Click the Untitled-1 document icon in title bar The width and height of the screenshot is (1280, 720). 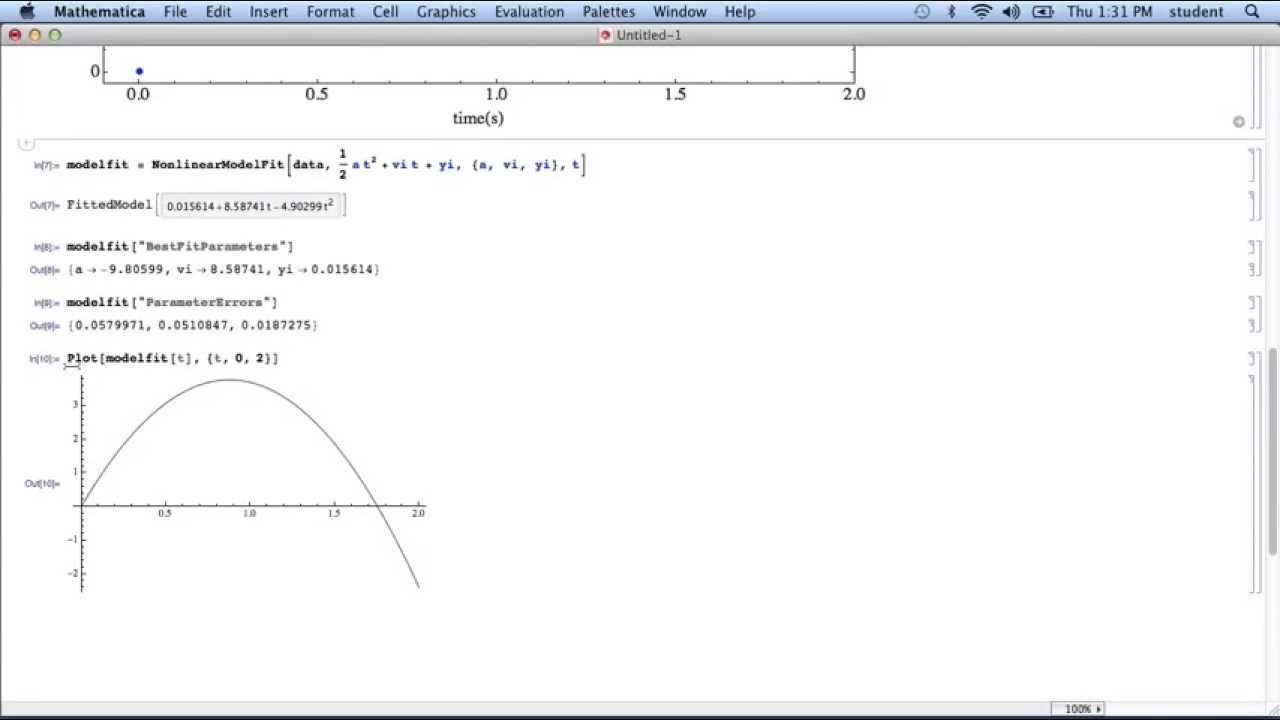[605, 35]
